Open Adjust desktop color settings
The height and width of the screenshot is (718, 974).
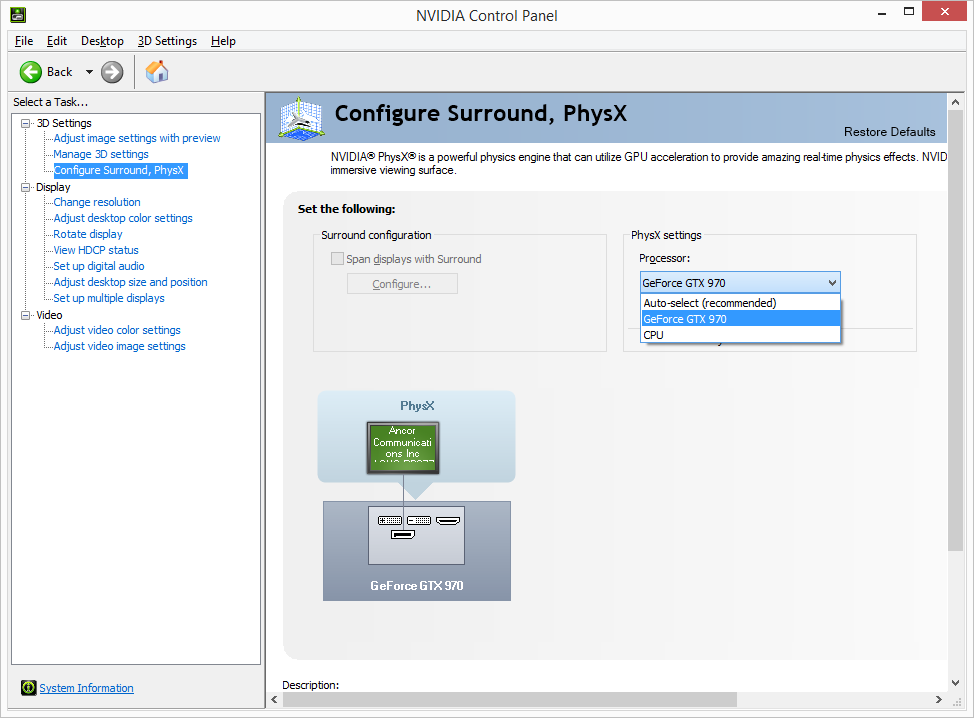[x=123, y=218]
